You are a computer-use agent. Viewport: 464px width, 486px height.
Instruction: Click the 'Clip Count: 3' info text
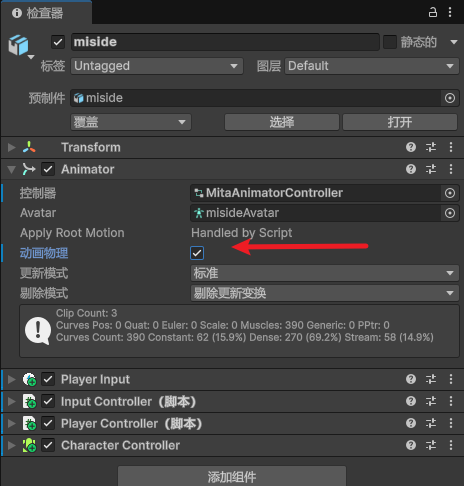pos(86,313)
